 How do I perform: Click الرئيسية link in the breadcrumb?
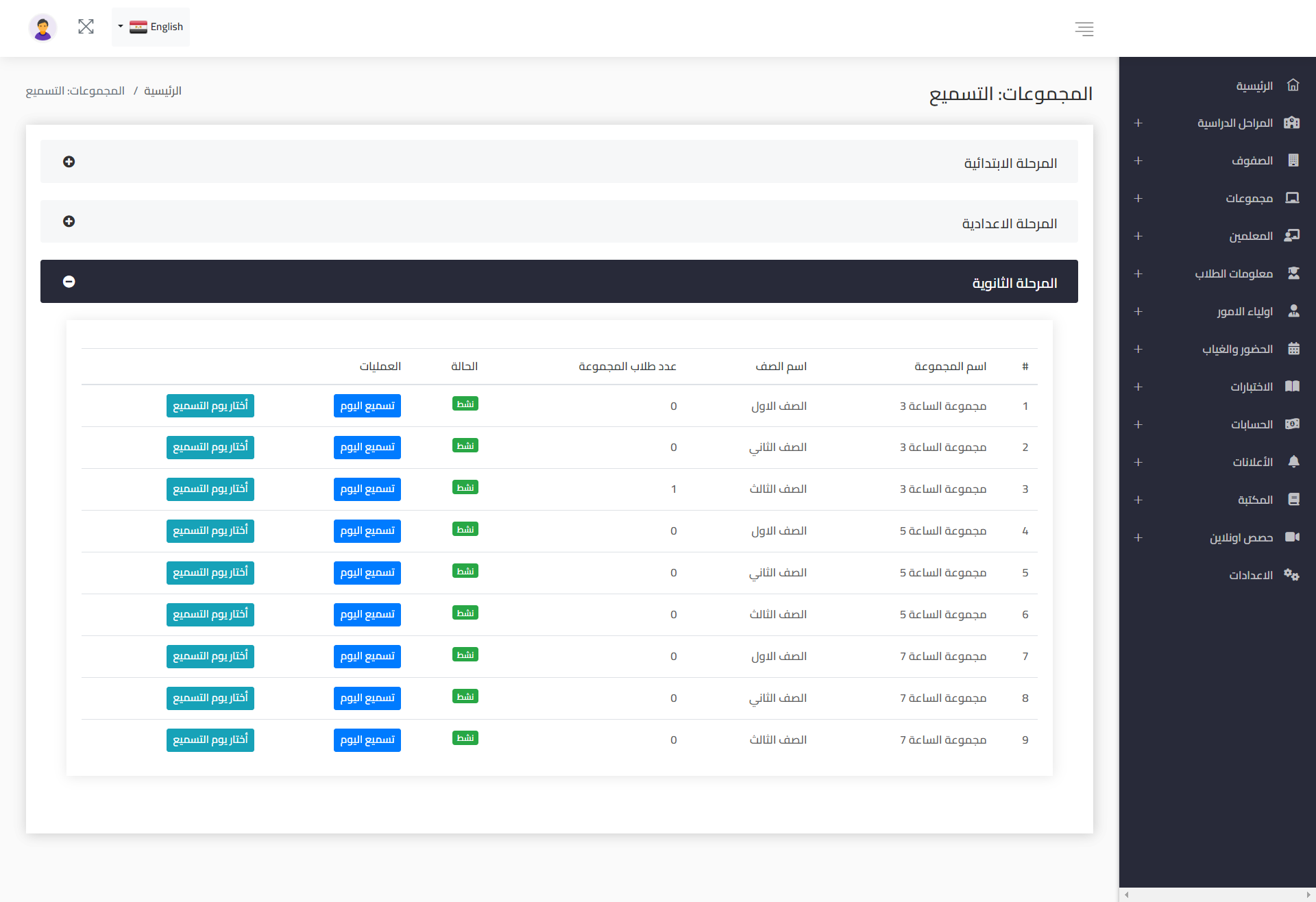162,90
